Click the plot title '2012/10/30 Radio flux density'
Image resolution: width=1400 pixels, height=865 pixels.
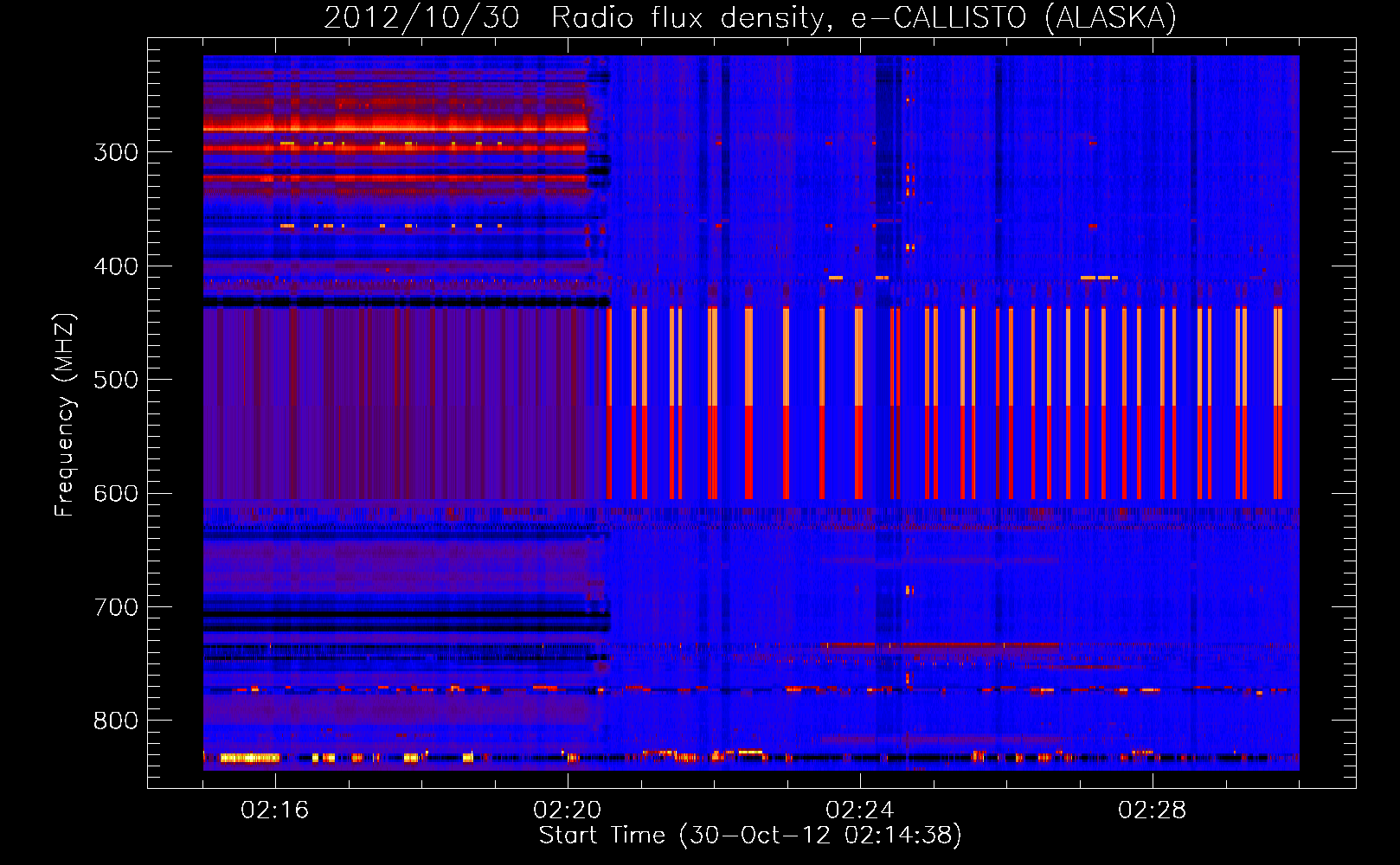pos(750,17)
